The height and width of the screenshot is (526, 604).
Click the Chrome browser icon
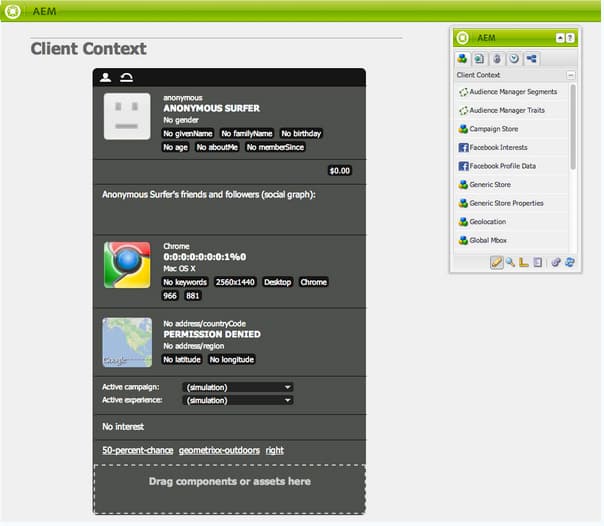(127, 265)
